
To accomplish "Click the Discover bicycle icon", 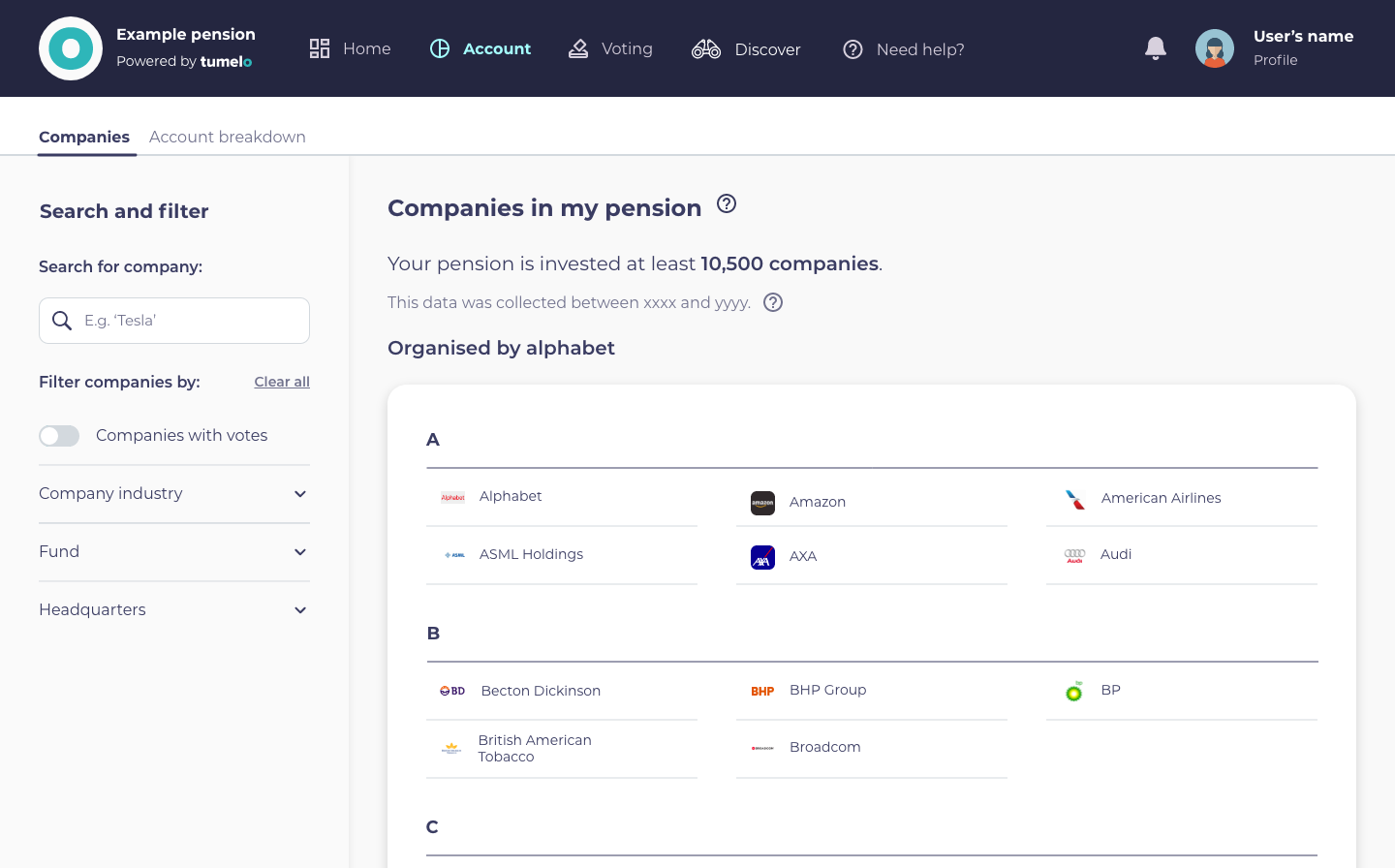I will [706, 48].
